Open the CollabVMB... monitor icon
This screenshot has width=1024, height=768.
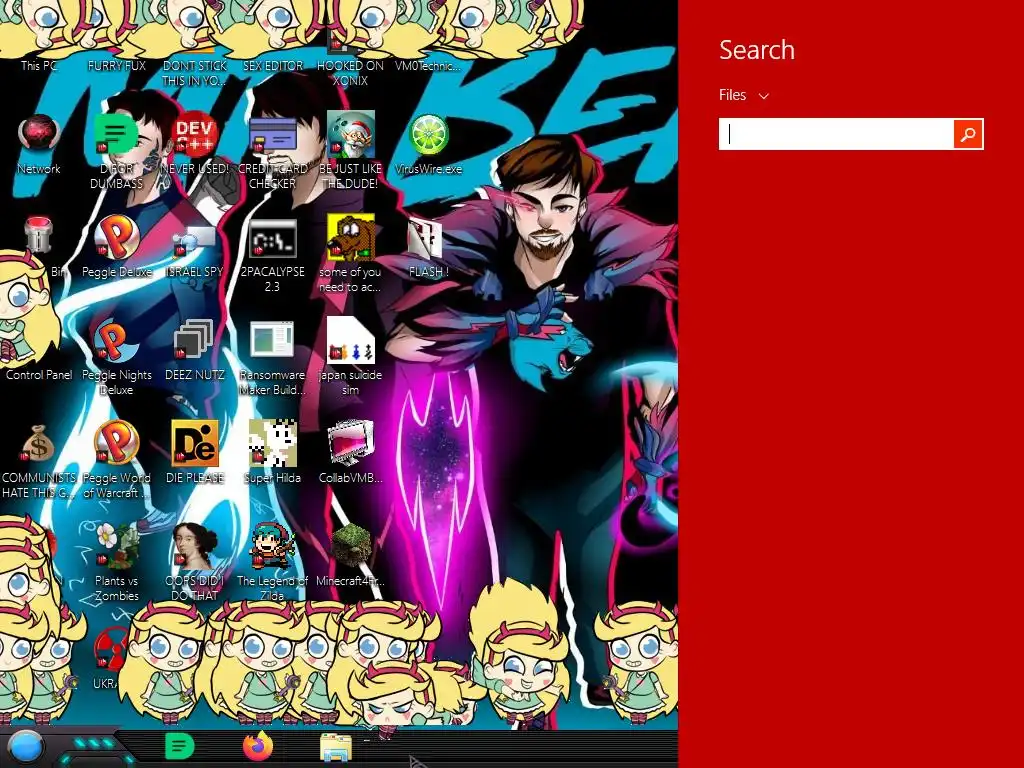tap(351, 443)
